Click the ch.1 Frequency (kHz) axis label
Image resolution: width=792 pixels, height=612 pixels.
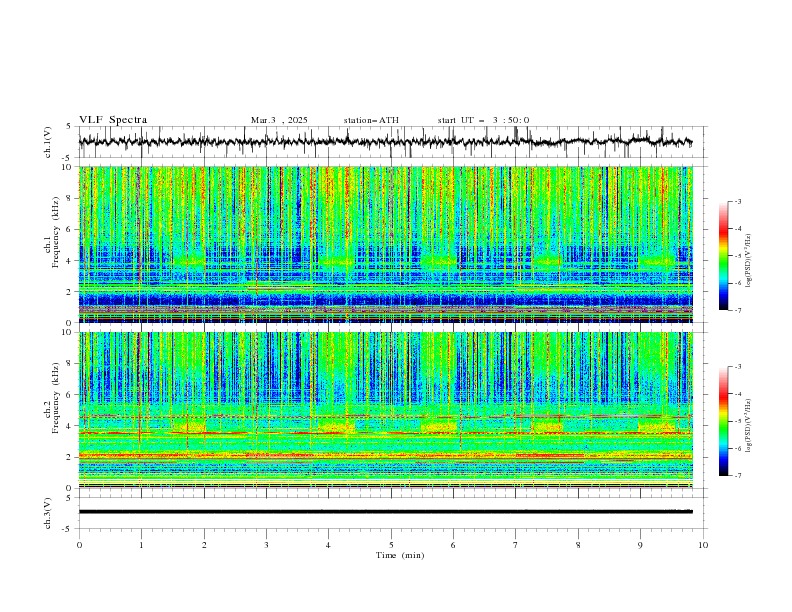click(x=53, y=232)
